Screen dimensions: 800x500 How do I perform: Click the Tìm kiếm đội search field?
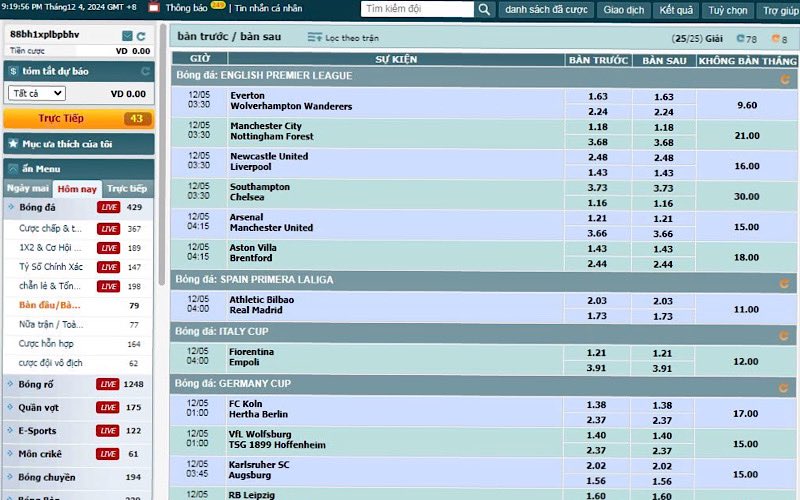(414, 10)
